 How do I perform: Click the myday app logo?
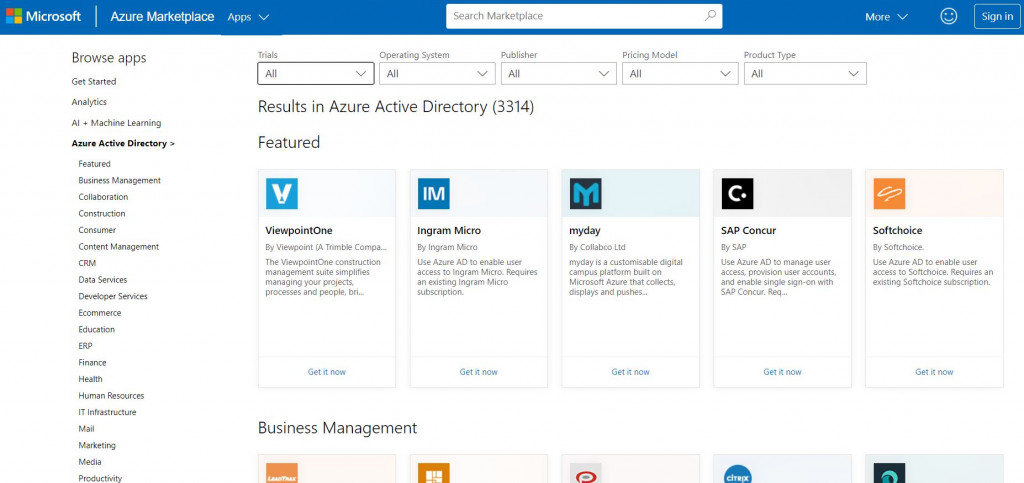(x=585, y=193)
